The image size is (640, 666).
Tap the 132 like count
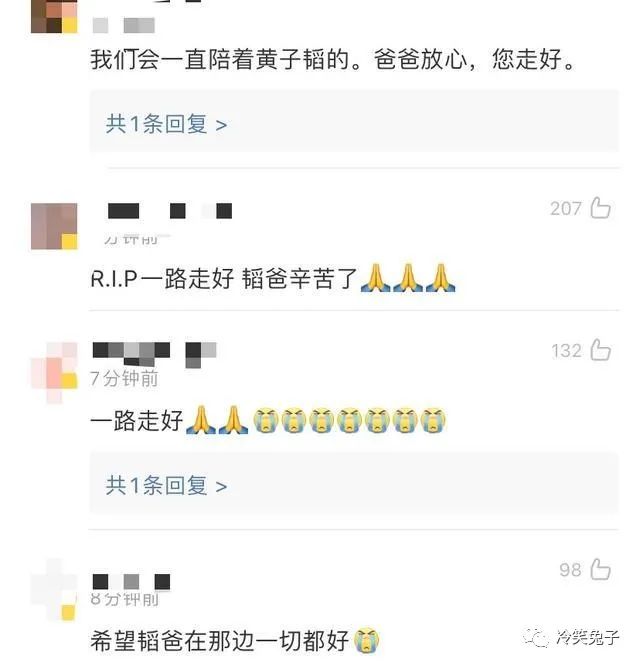tap(566, 351)
